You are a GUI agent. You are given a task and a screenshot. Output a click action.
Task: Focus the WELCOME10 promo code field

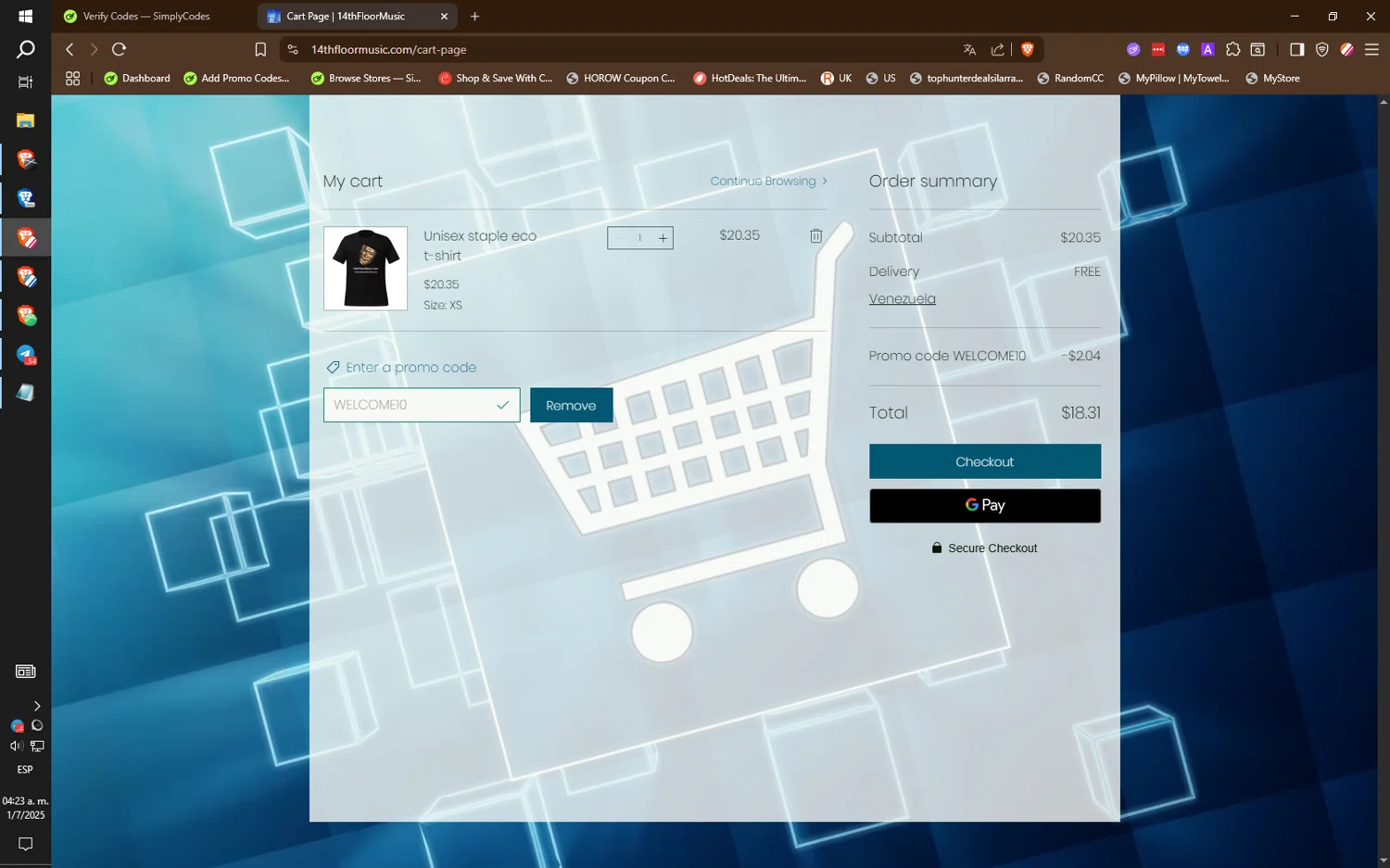pos(422,405)
